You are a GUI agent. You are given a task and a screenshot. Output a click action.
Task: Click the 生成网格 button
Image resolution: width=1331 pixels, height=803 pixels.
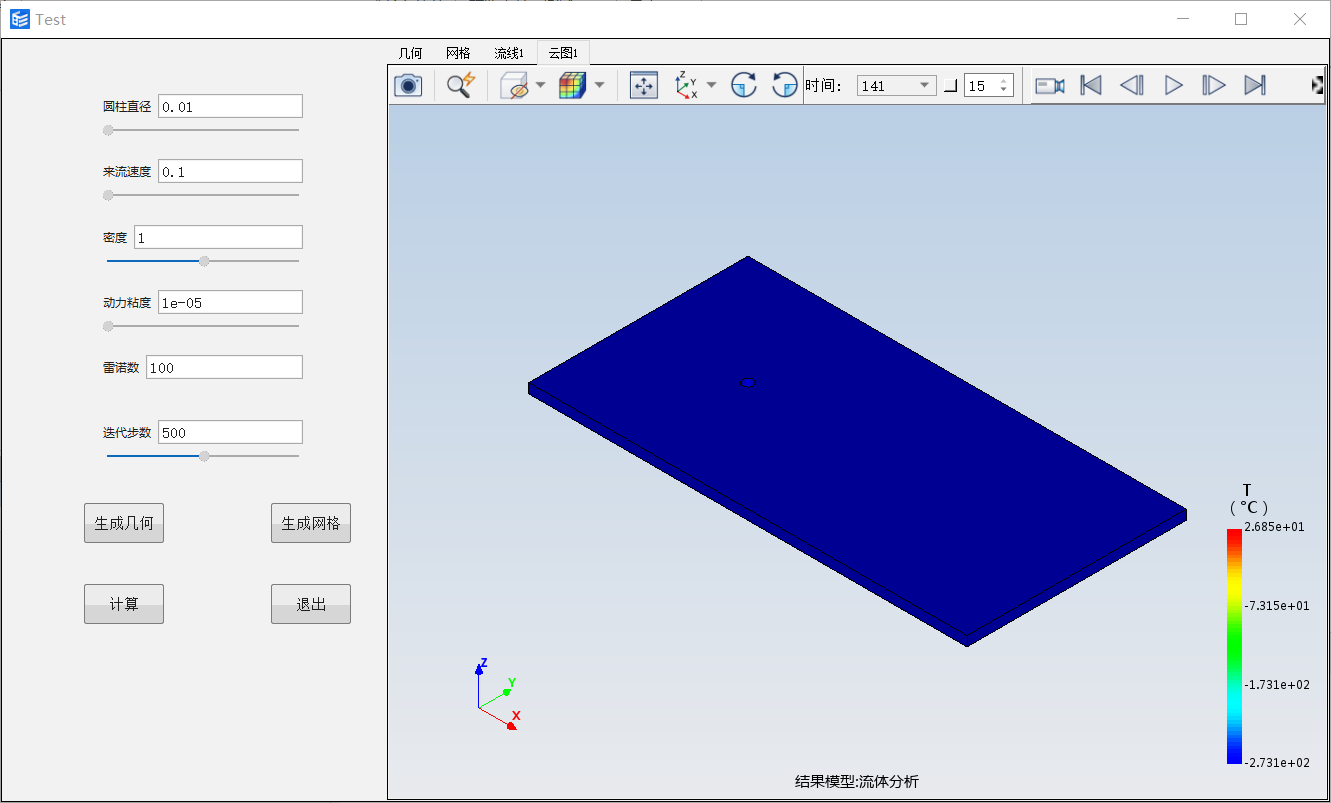pyautogui.click(x=311, y=523)
